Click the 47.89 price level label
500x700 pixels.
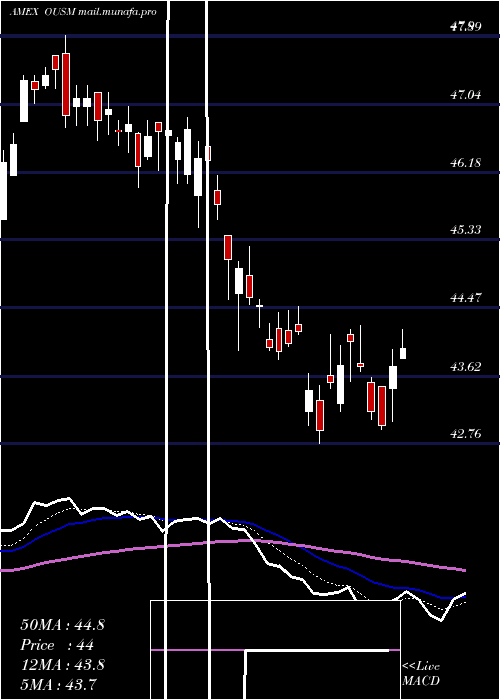tap(466, 27)
